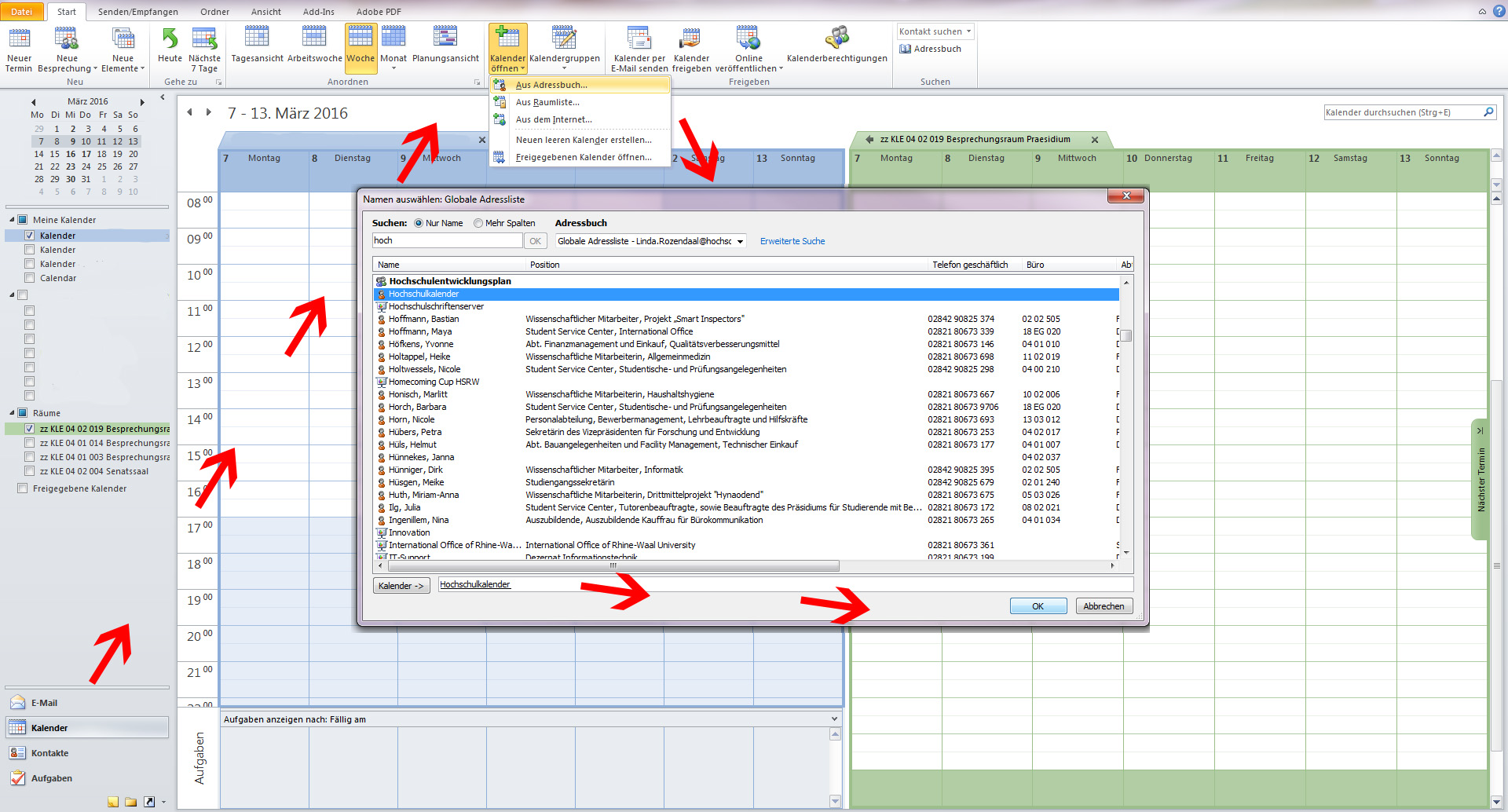Check zz KLE 04 02 004 Senatssaal
This screenshot has width=1508, height=812.
(30, 471)
